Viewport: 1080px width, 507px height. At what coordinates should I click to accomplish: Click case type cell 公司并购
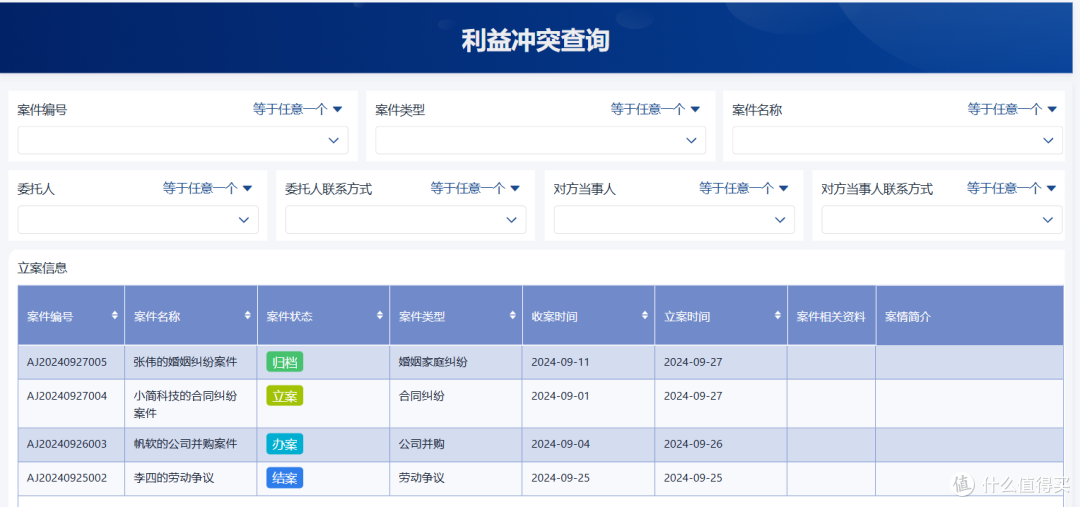tap(422, 444)
